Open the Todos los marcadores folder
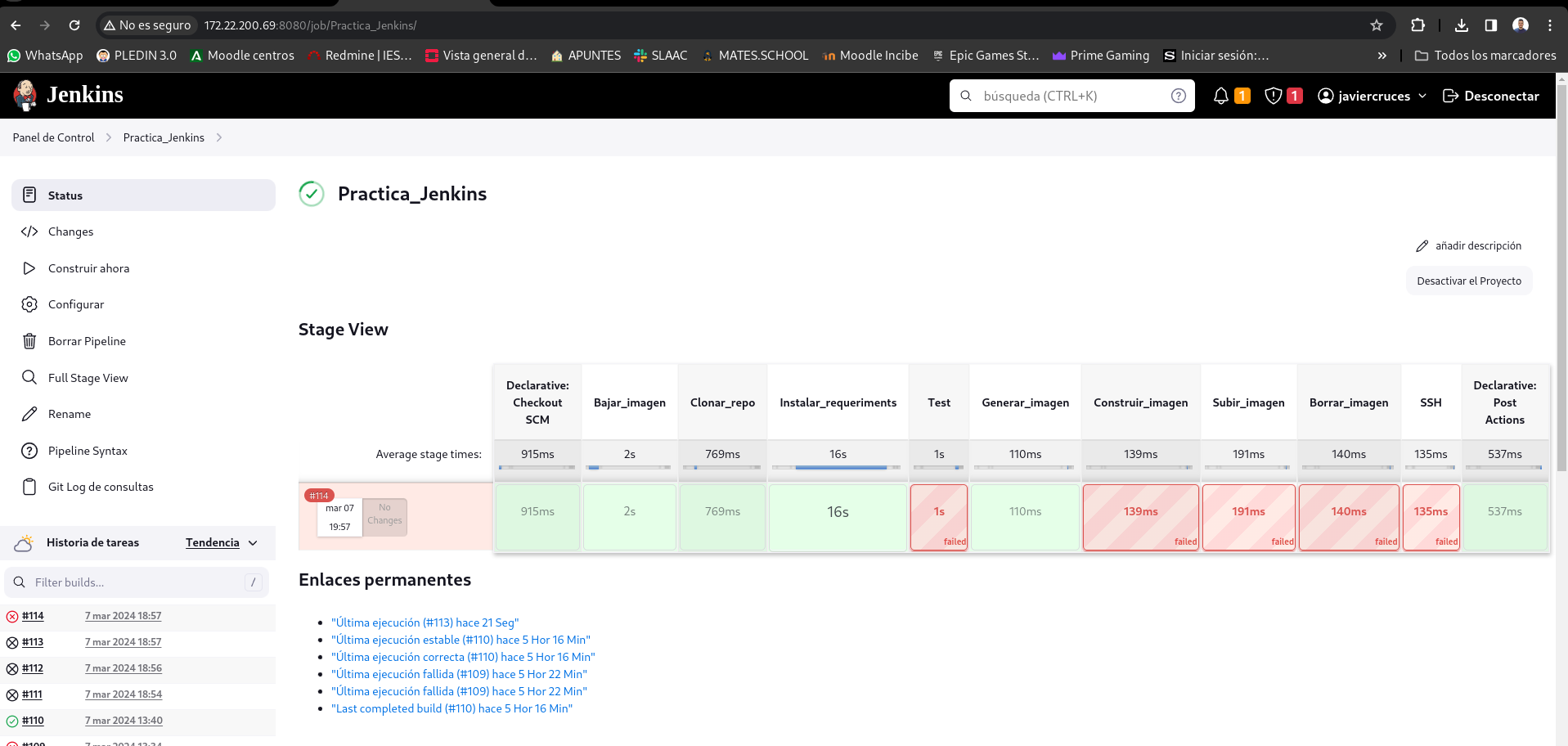Screen dimensions: 1568x746 (1485, 56)
